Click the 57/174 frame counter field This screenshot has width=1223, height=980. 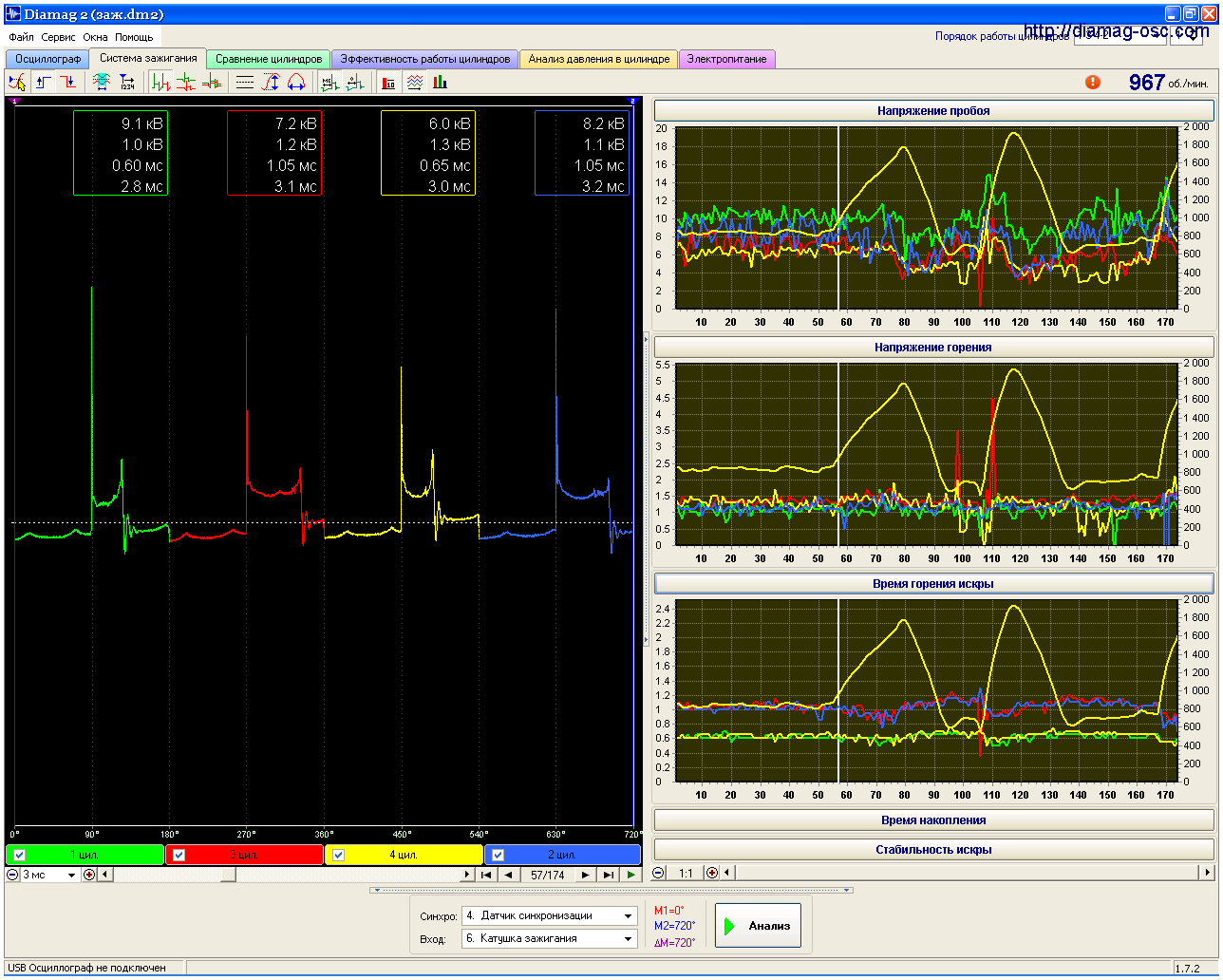coord(547,875)
